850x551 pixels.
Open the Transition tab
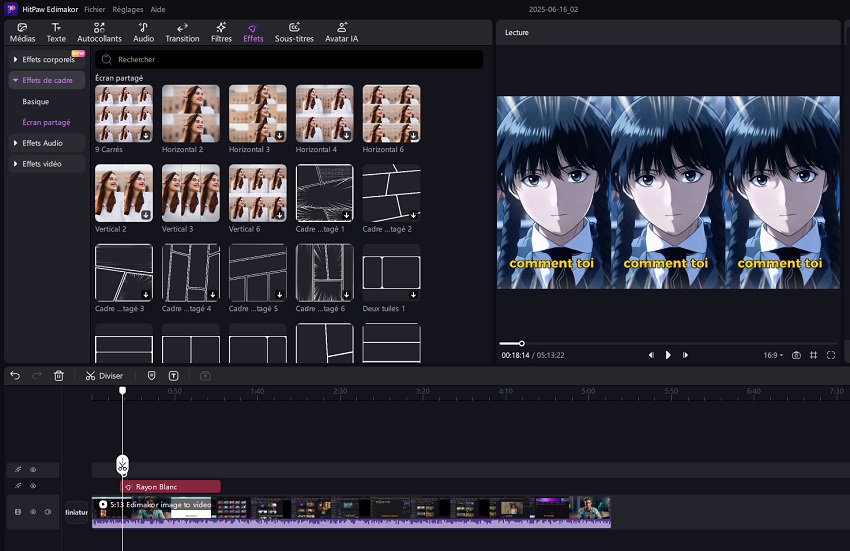pos(182,33)
